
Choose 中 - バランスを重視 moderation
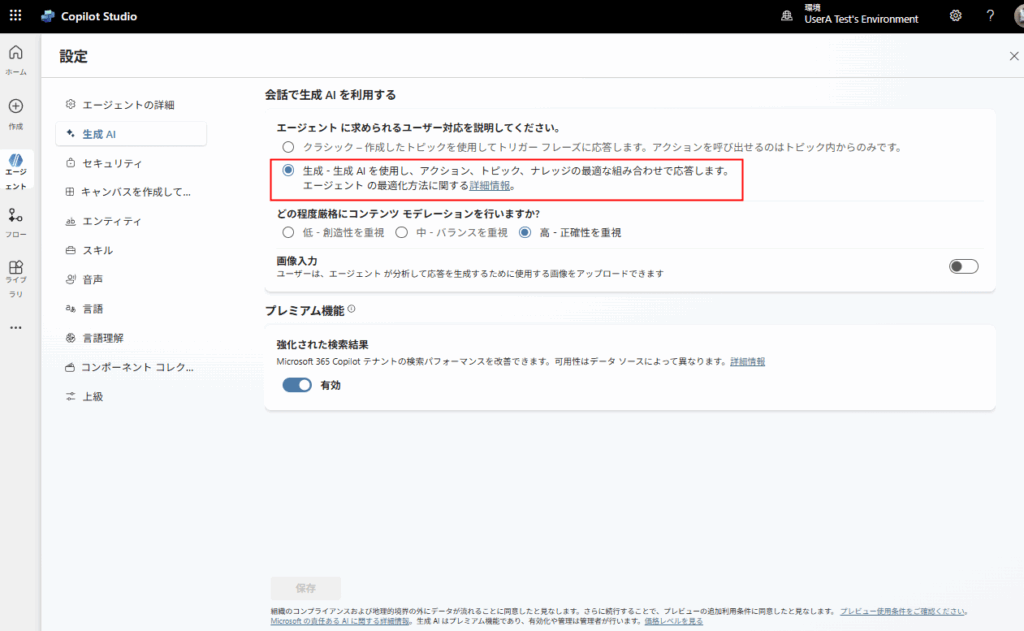[x=402, y=233]
